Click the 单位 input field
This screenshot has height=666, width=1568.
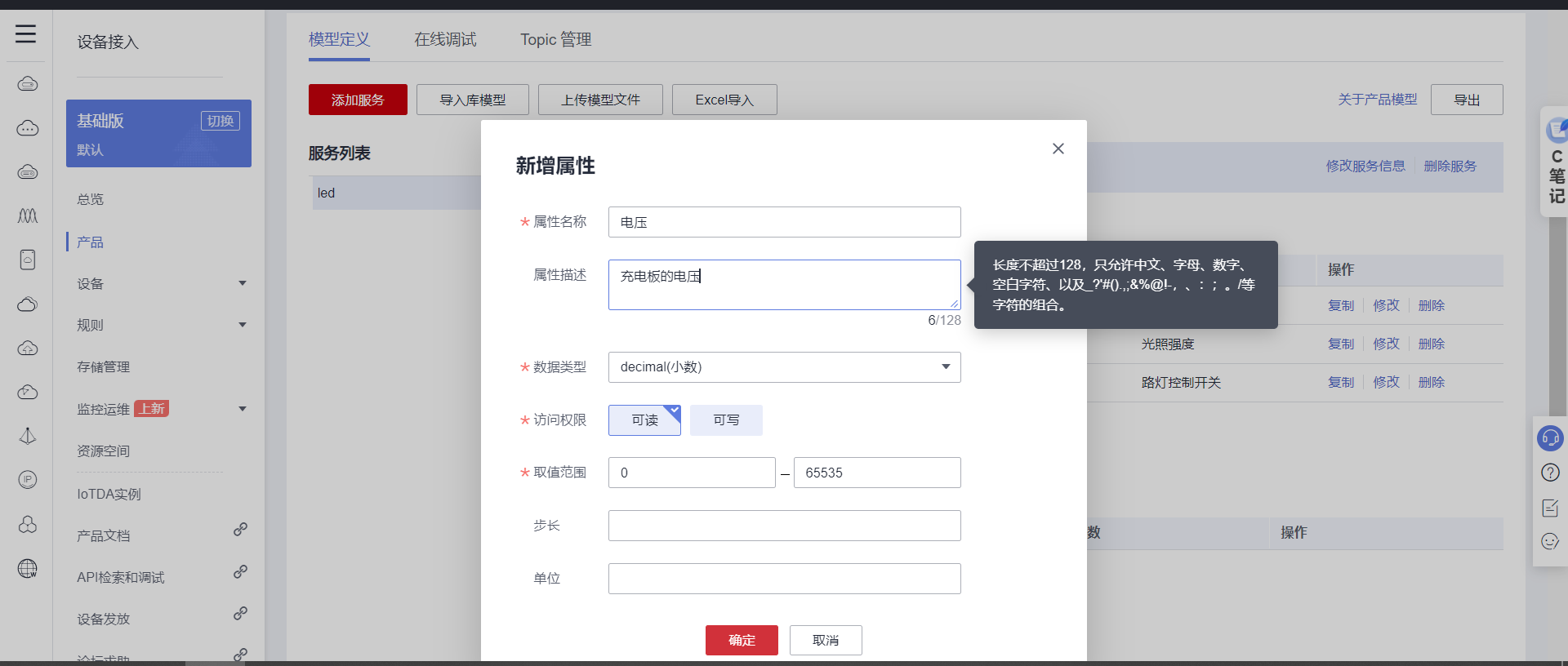tap(784, 579)
